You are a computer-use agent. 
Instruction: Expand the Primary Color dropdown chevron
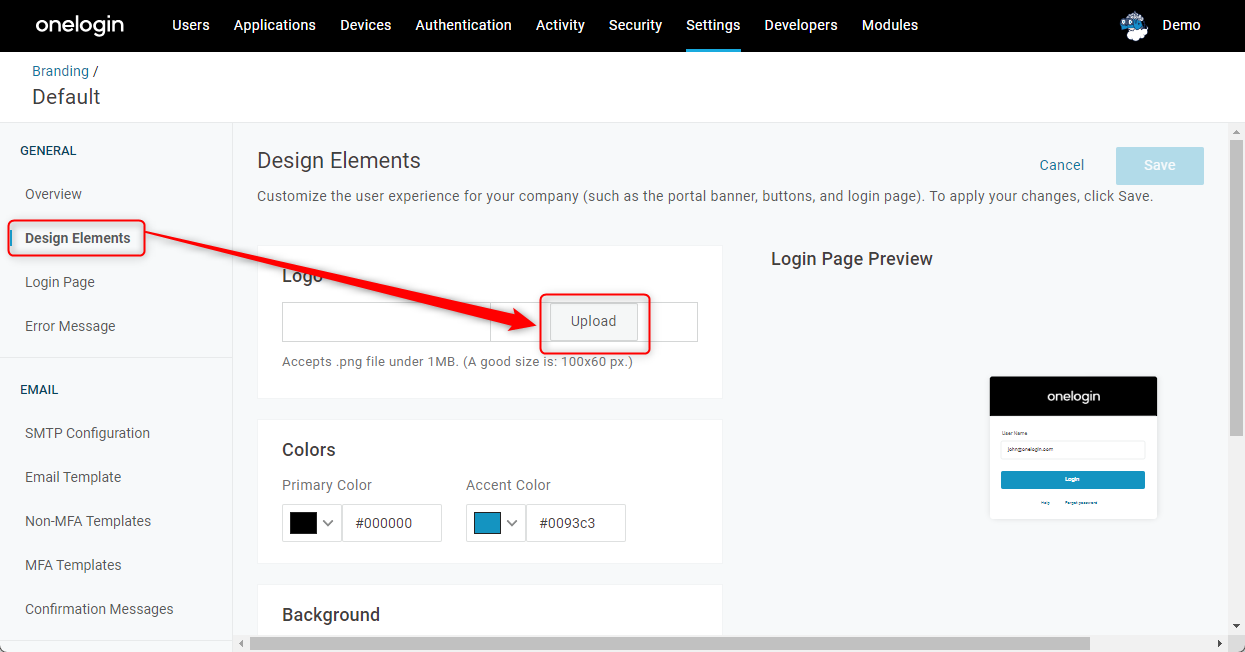click(x=327, y=523)
